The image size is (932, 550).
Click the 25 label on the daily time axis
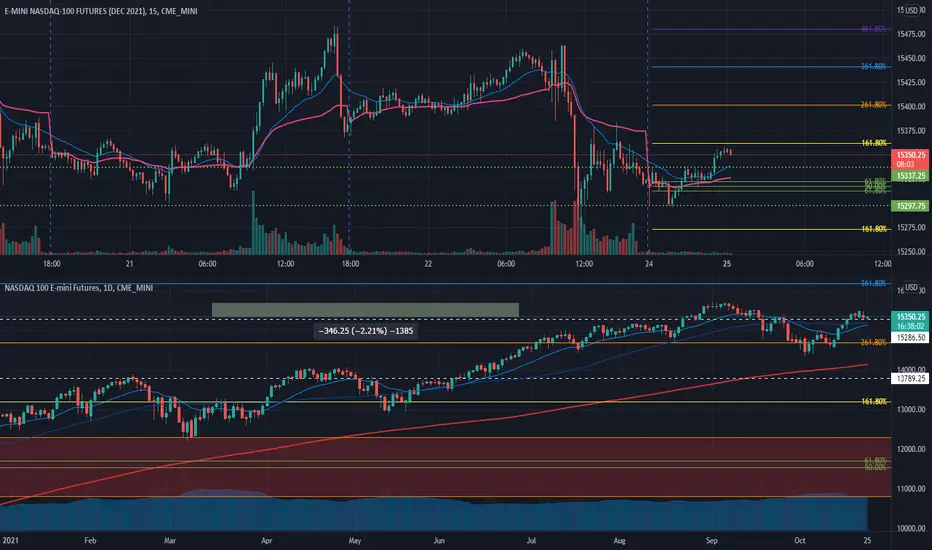point(867,540)
